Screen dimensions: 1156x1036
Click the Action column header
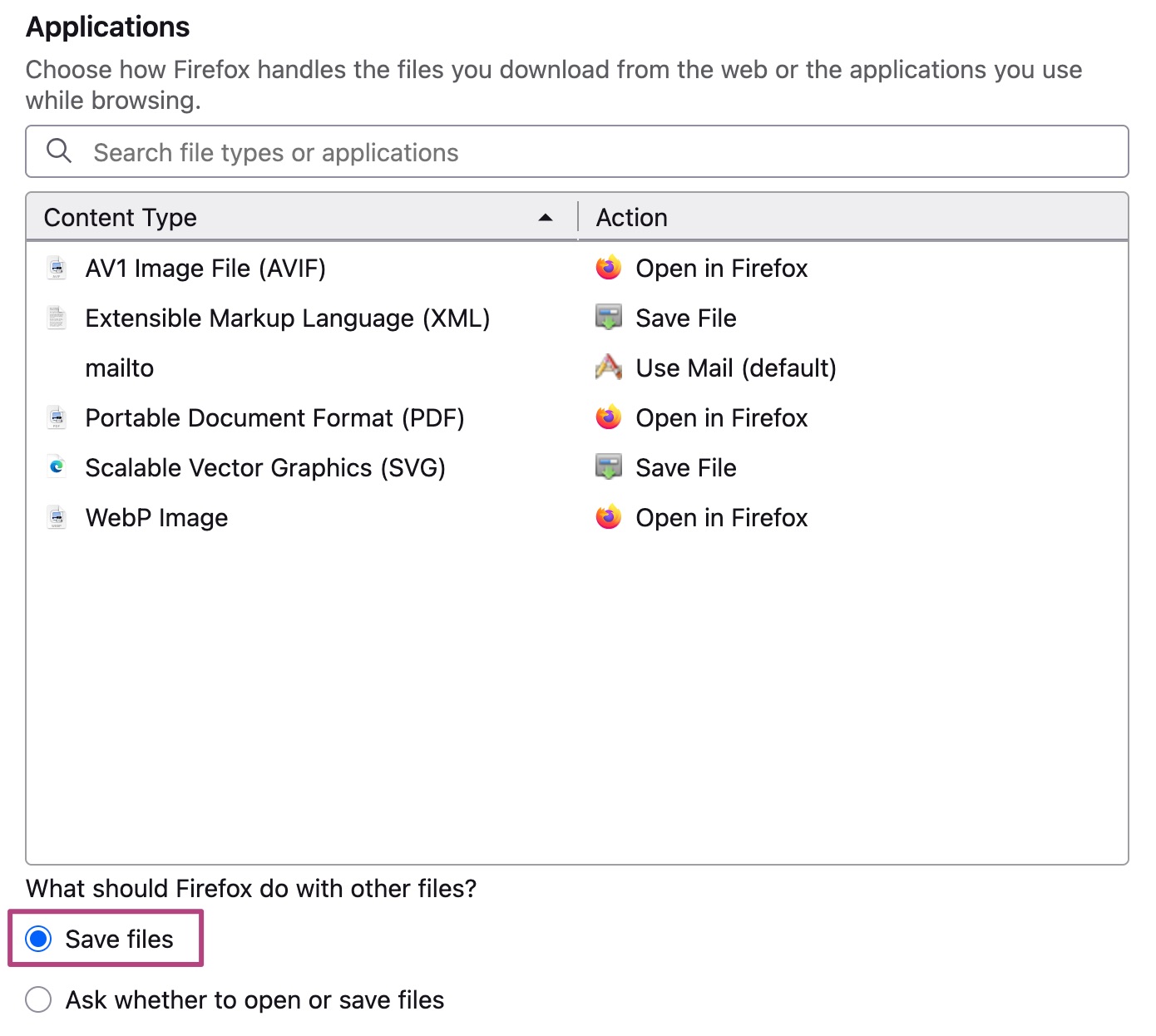632,218
